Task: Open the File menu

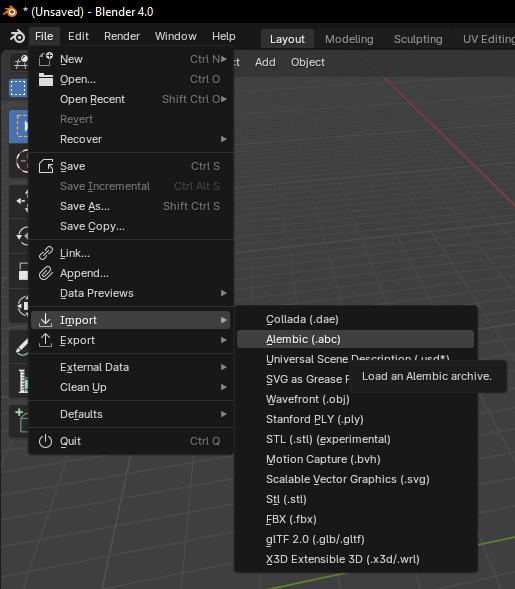Action: (44, 36)
